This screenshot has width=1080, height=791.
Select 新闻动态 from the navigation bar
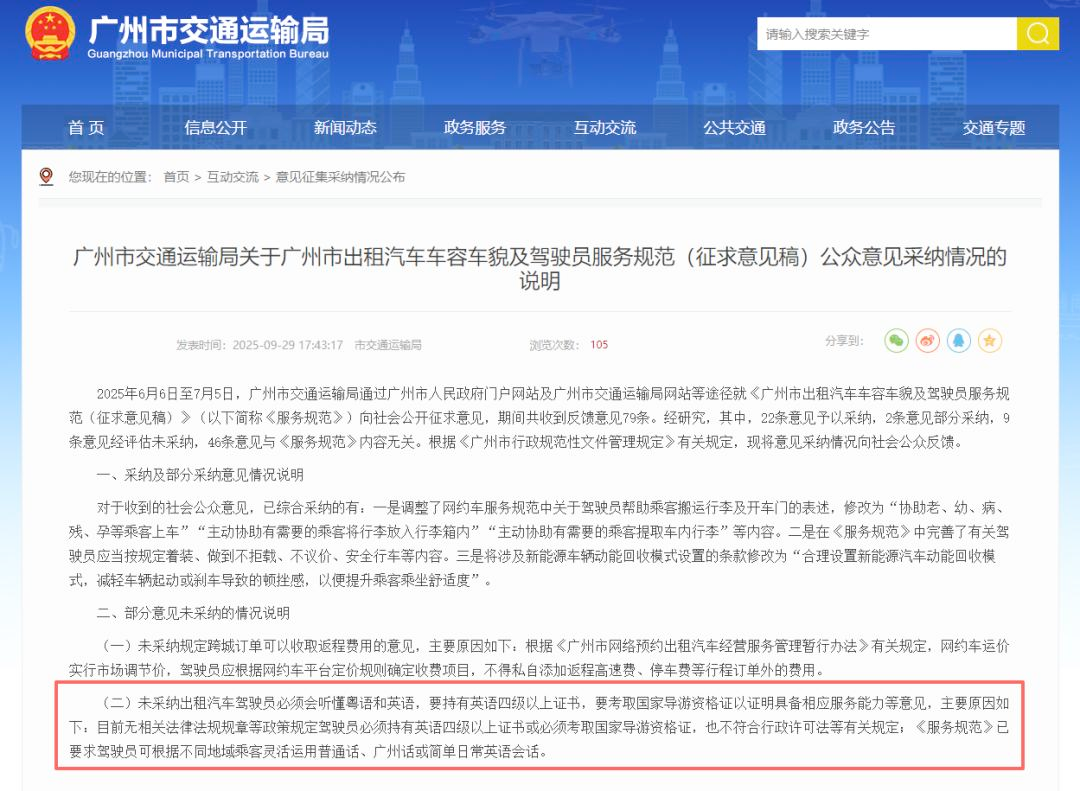click(345, 128)
